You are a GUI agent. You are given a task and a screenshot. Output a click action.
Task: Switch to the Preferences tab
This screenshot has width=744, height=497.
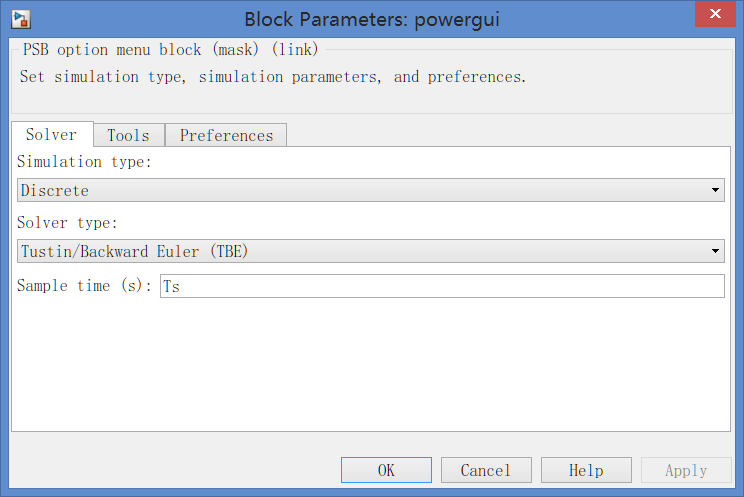(226, 135)
